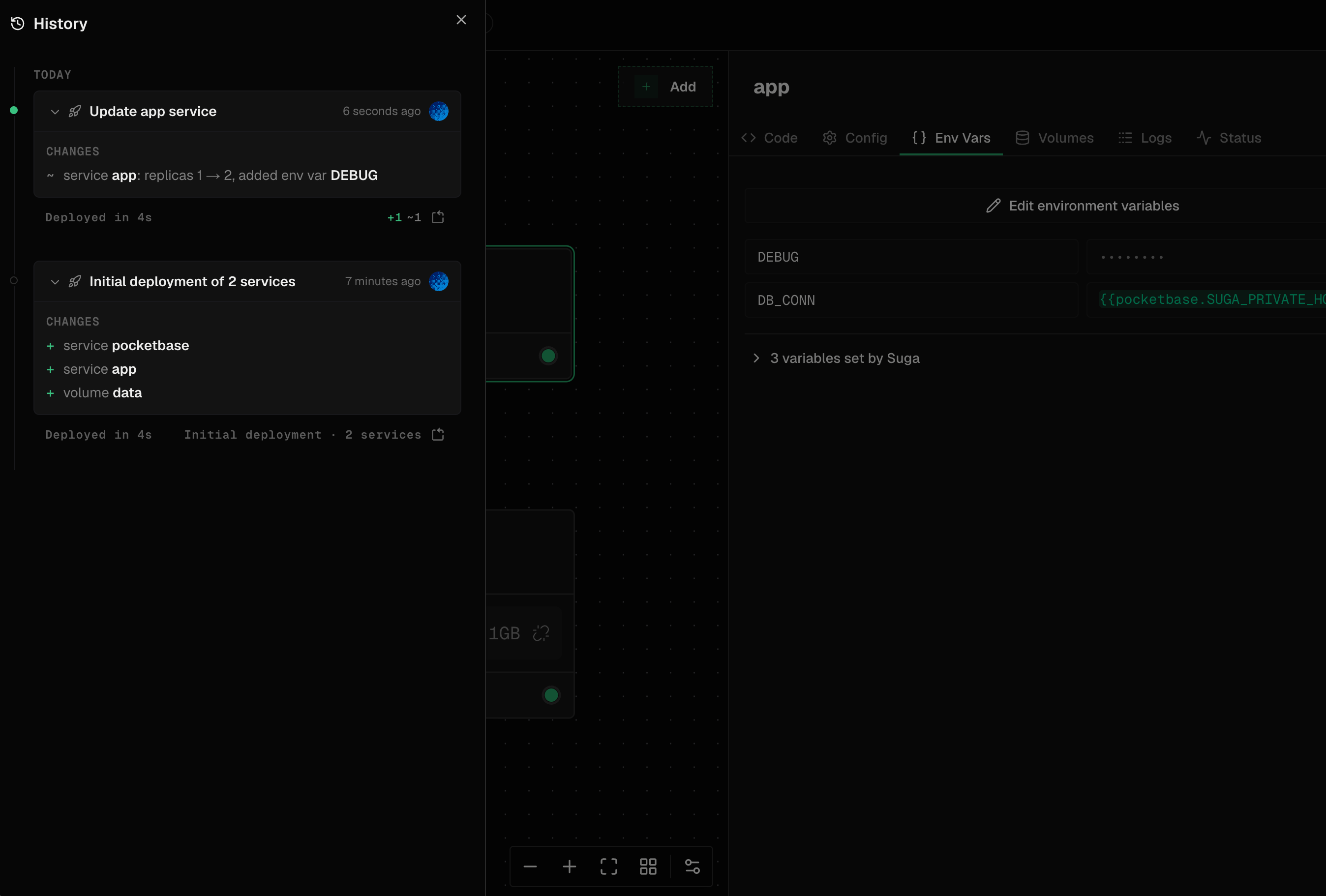Click the green timeline dot for latest deployment
This screenshot has width=1326, height=896.
[14, 110]
